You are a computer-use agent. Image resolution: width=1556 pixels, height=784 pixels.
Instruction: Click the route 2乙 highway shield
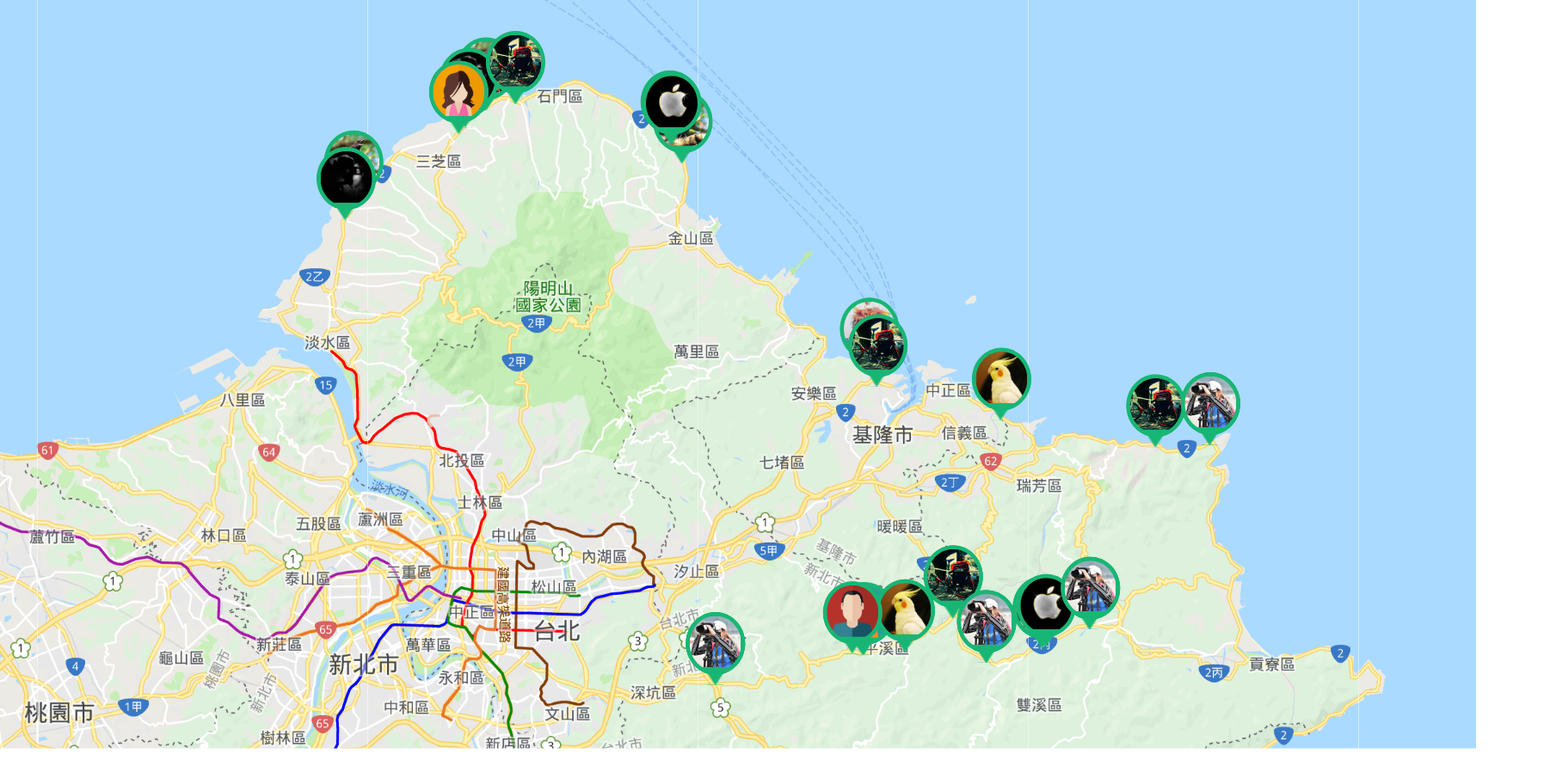click(315, 277)
